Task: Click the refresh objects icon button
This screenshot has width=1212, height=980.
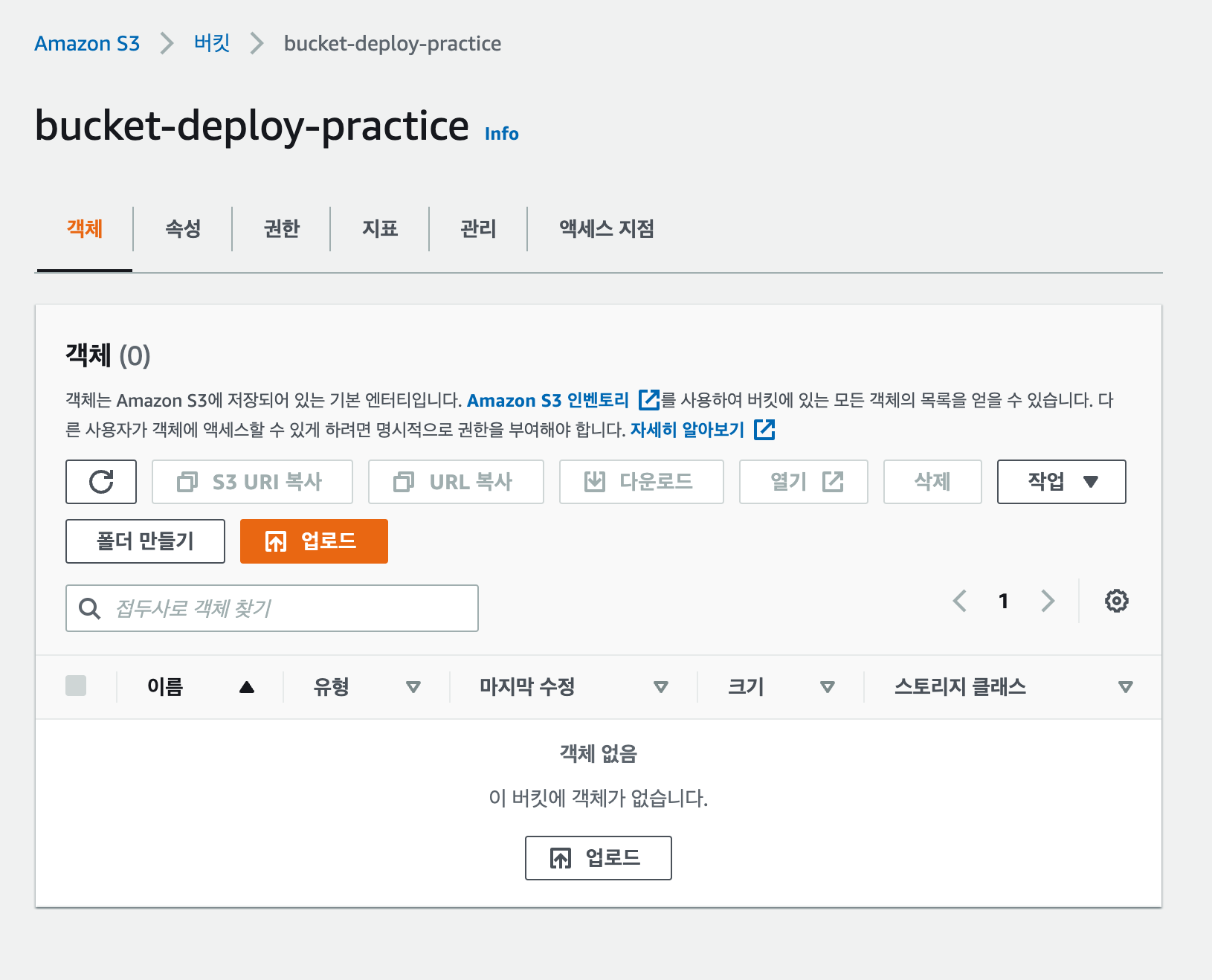Action: pos(101,482)
